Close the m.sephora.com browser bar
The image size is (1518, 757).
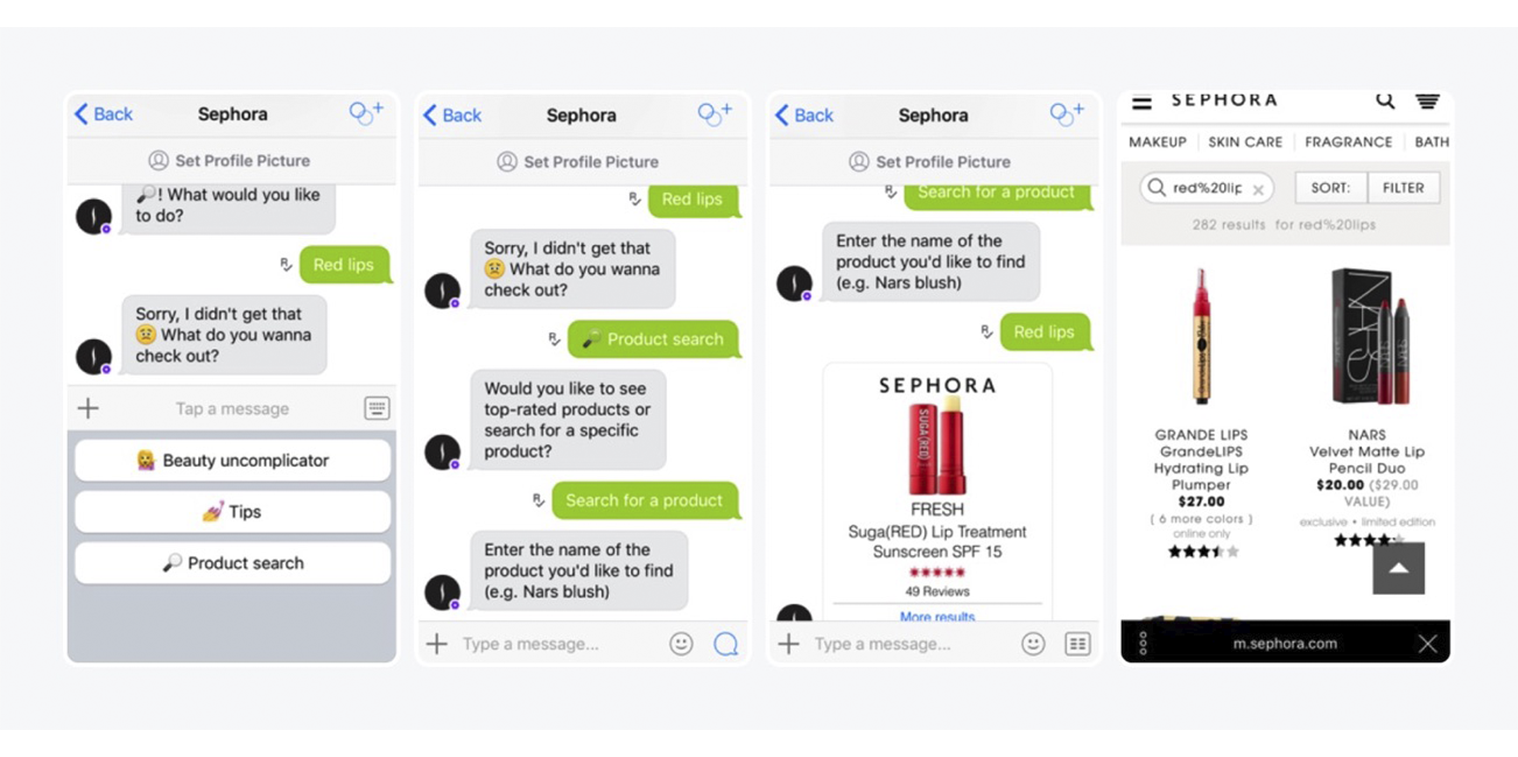pyautogui.click(x=1427, y=644)
